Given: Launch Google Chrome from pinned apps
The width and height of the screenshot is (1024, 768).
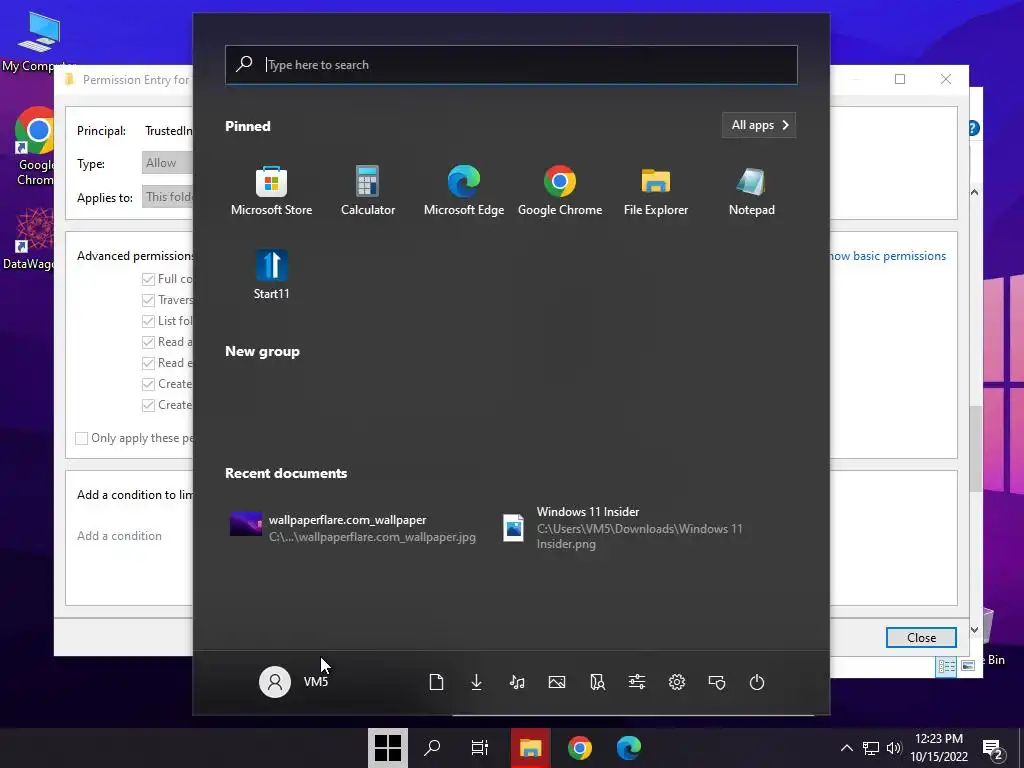Looking at the screenshot, I should coord(560,190).
